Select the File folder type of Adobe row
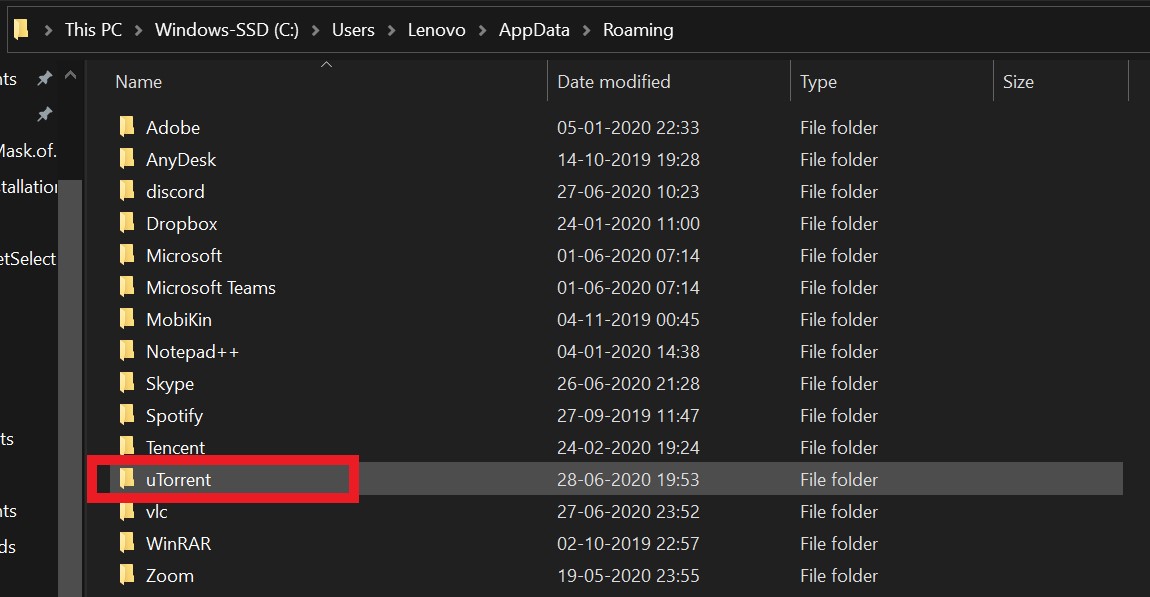Image resolution: width=1150 pixels, height=597 pixels. [838, 128]
